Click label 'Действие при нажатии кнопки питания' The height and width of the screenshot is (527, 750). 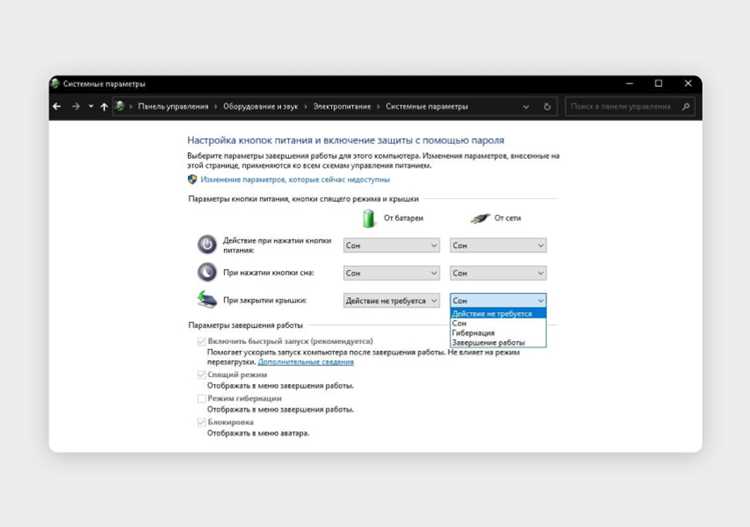point(277,245)
